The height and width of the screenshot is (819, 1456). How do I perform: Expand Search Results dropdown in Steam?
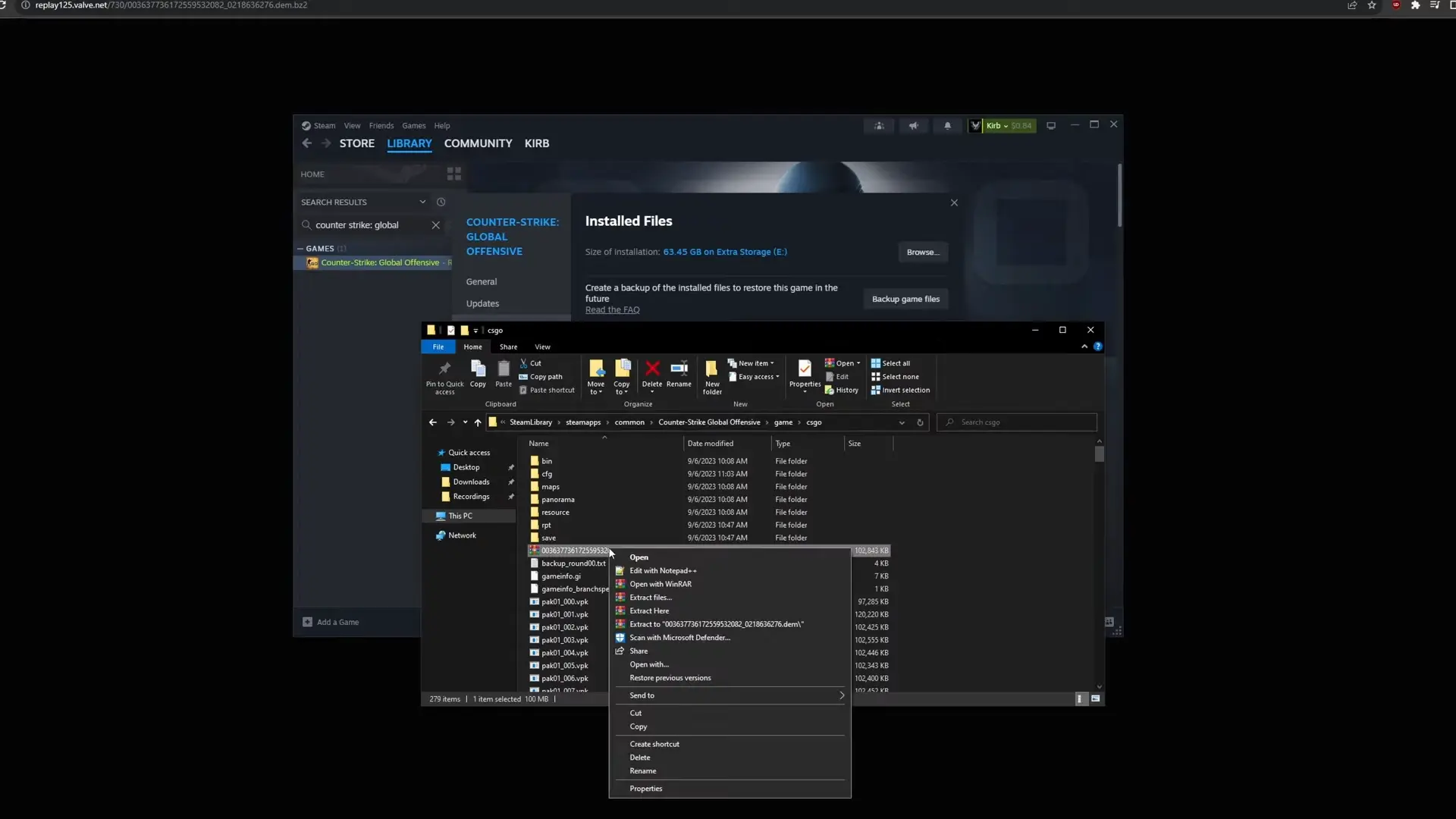(422, 202)
